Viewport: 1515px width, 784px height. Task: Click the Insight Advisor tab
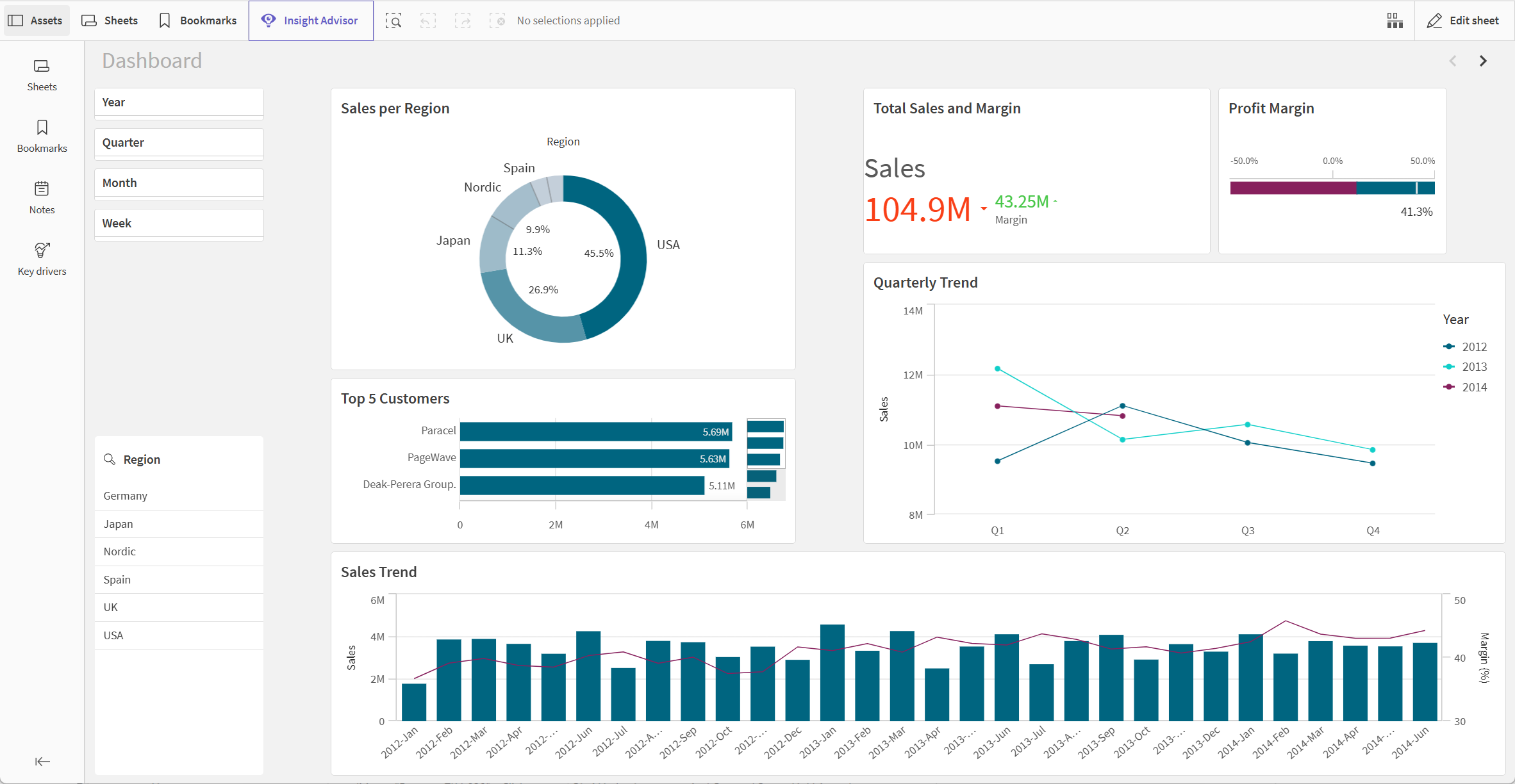pyautogui.click(x=310, y=20)
